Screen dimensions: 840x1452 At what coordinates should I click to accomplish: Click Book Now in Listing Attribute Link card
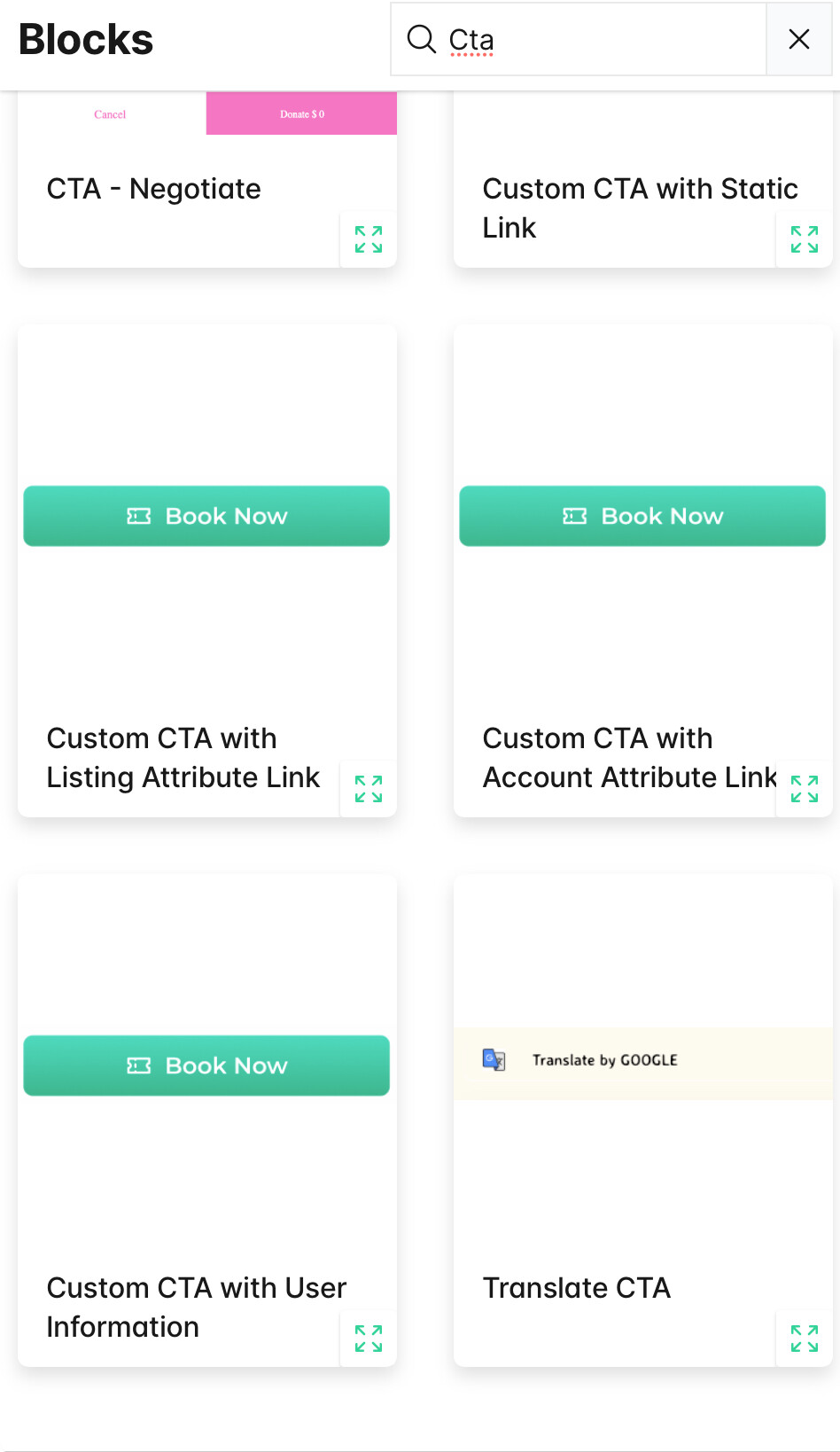pos(206,516)
